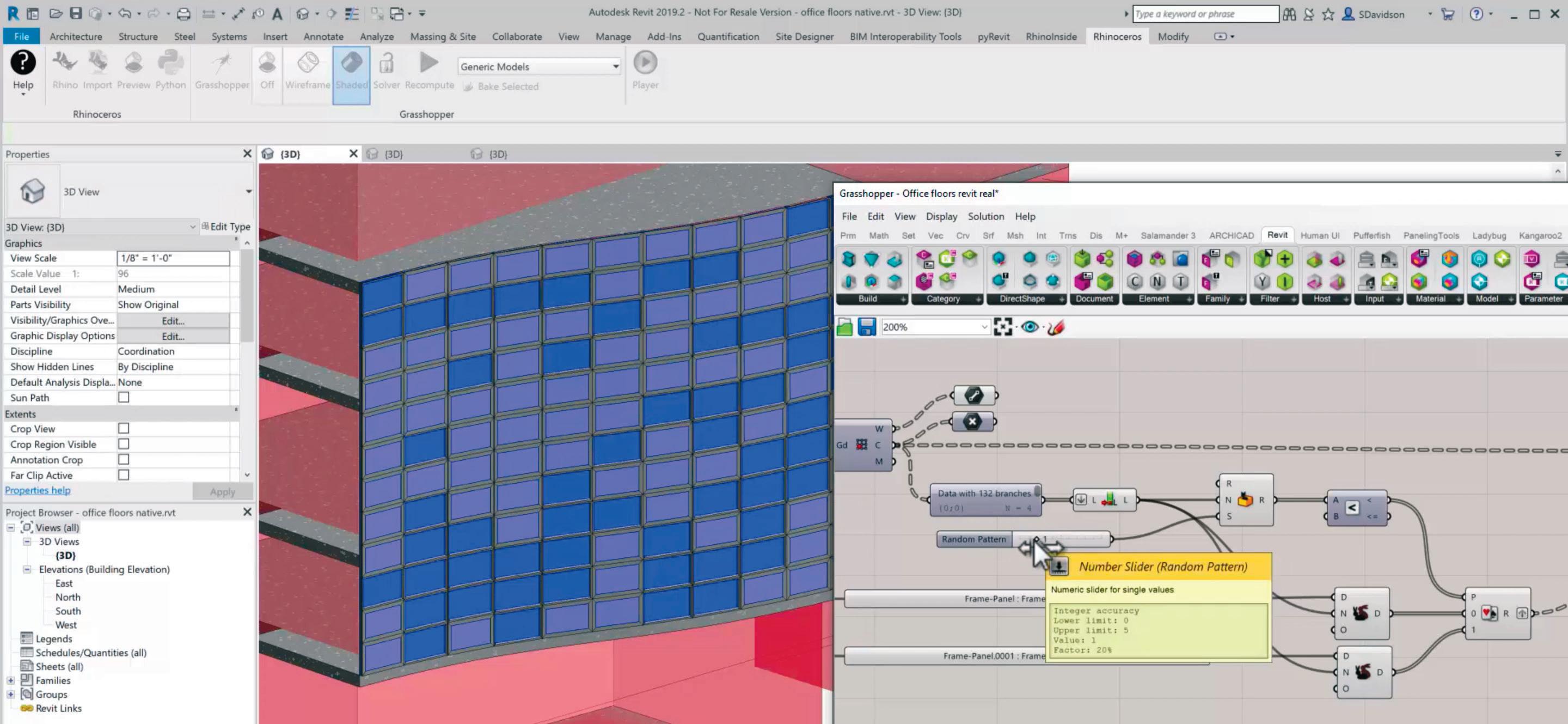
Task: Click the Filter plus component icon
Action: tap(1285, 259)
